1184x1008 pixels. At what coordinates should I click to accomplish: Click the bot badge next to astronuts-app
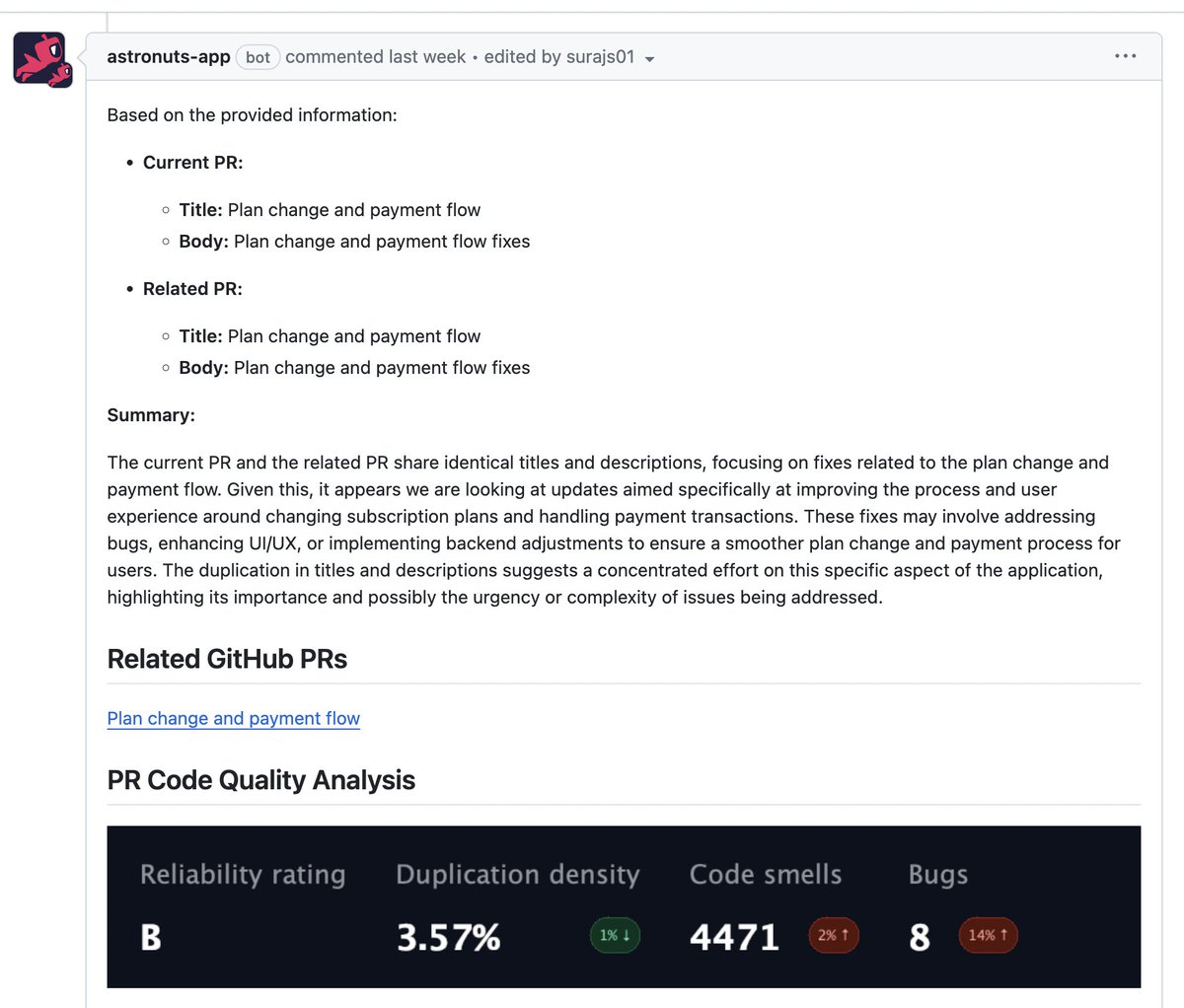click(257, 57)
